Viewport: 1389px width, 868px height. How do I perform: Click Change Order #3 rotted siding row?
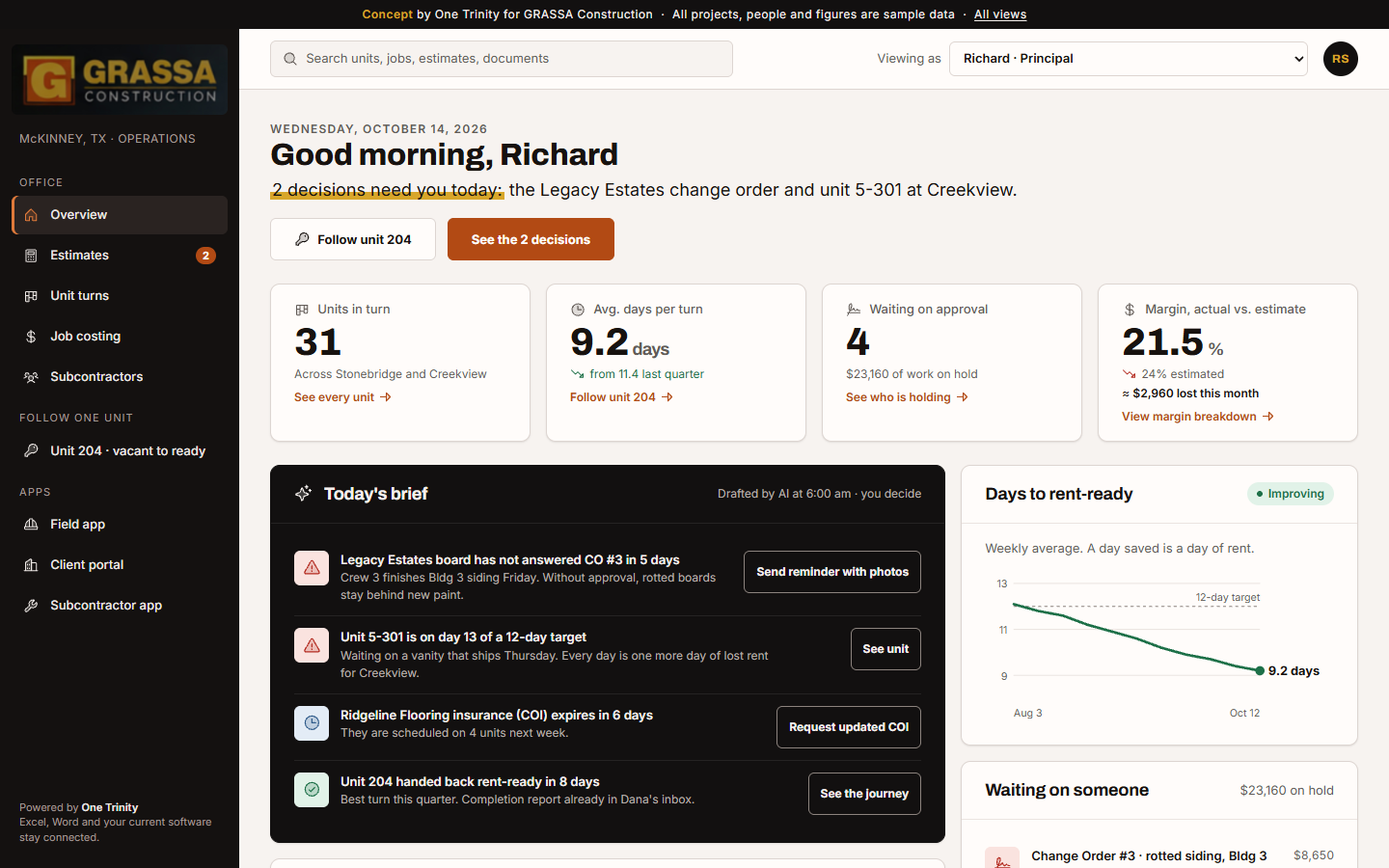pyautogui.click(x=1159, y=856)
